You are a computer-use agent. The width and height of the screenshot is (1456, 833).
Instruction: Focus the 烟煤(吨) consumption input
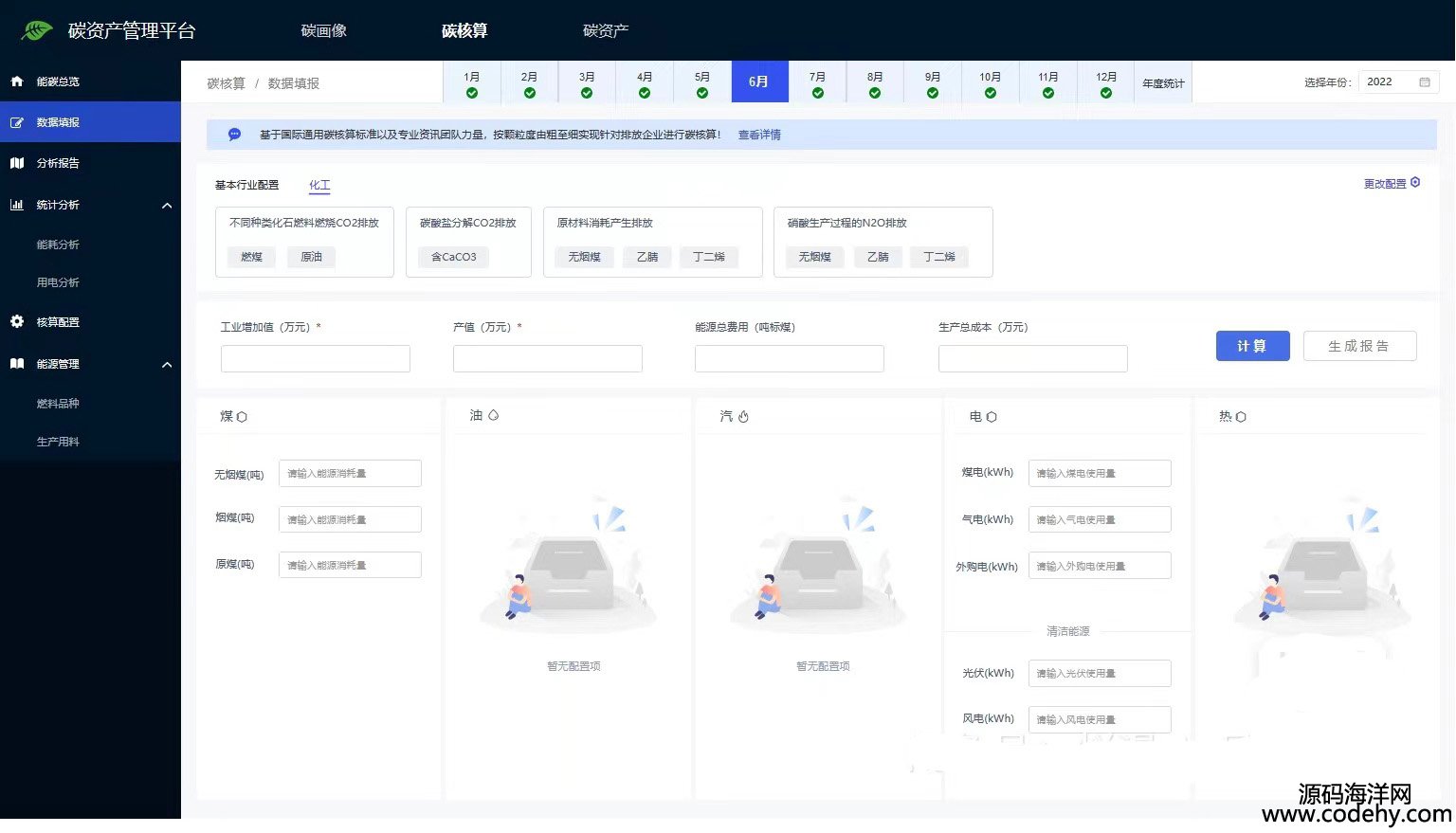pos(350,519)
